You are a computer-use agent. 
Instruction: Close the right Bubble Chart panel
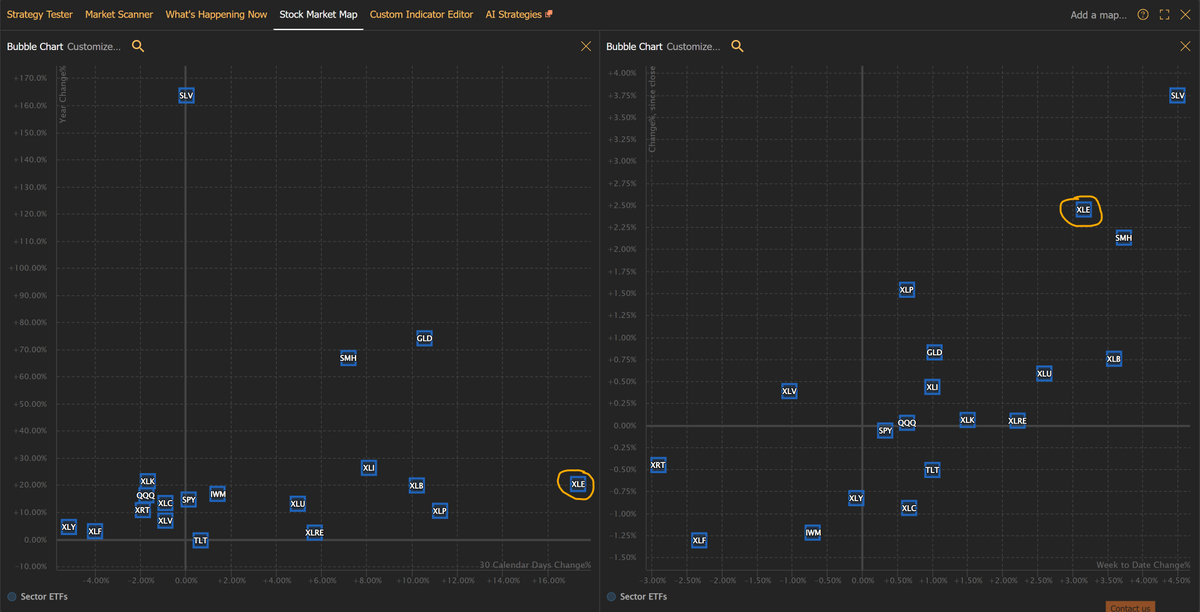(1185, 46)
